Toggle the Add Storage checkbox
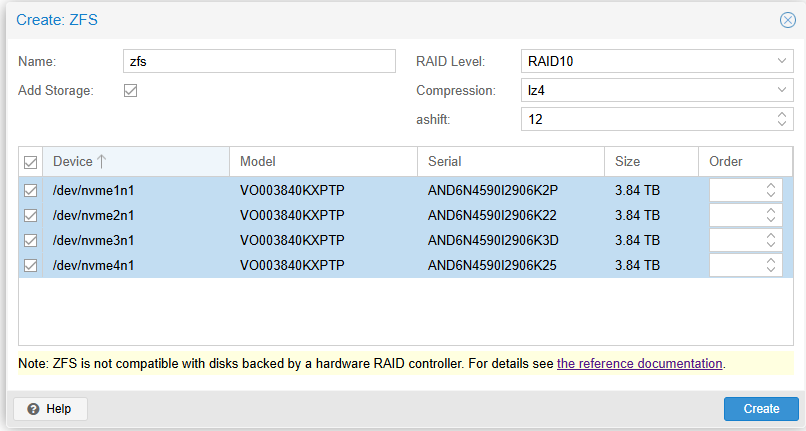Image resolution: width=806 pixels, height=431 pixels. [x=130, y=91]
